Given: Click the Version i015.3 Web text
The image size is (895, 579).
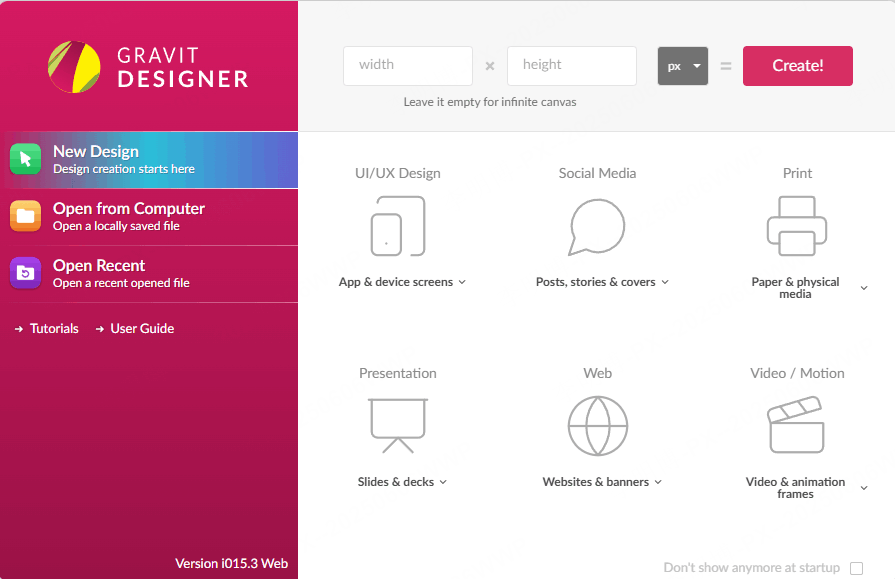Looking at the screenshot, I should (231, 564).
